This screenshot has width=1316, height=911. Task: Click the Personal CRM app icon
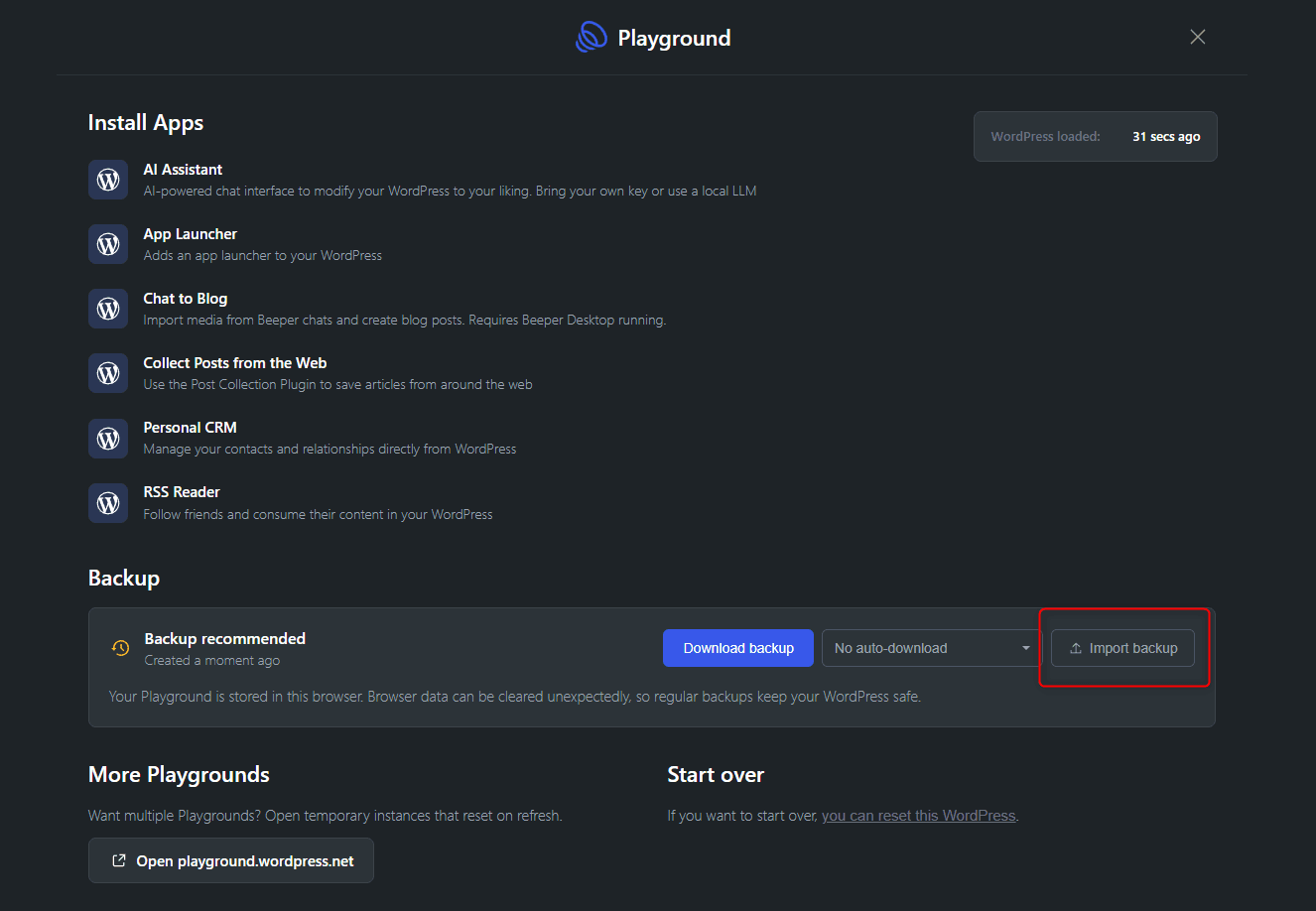point(108,438)
